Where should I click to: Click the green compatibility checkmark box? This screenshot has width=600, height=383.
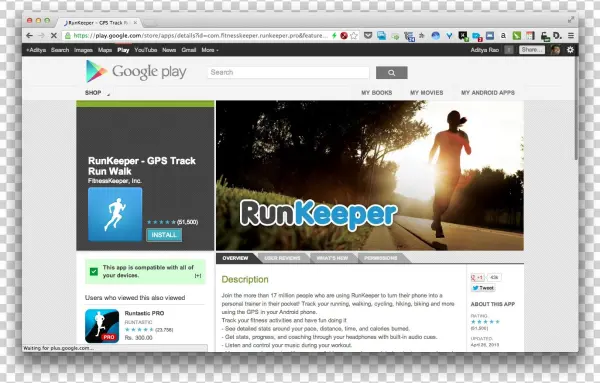(94, 272)
